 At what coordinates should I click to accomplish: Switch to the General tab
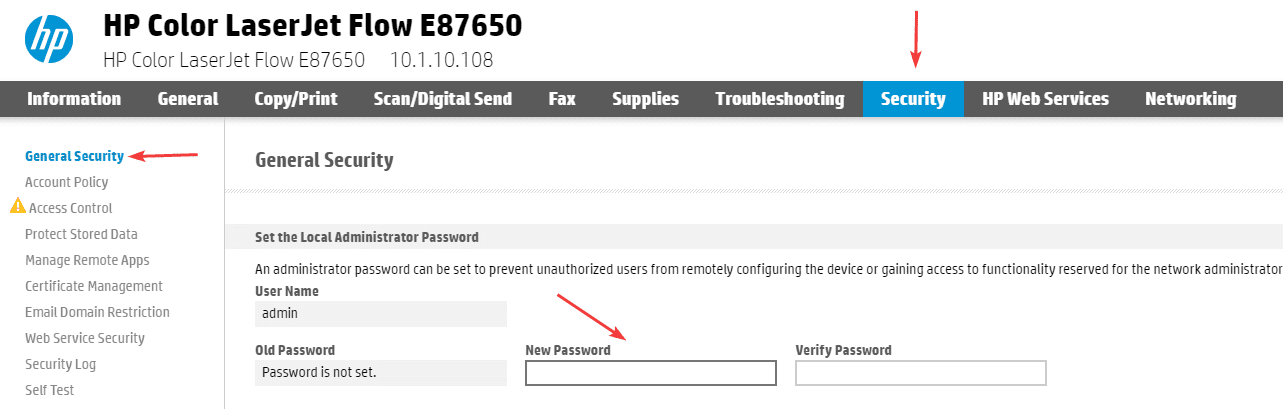pyautogui.click(x=188, y=99)
